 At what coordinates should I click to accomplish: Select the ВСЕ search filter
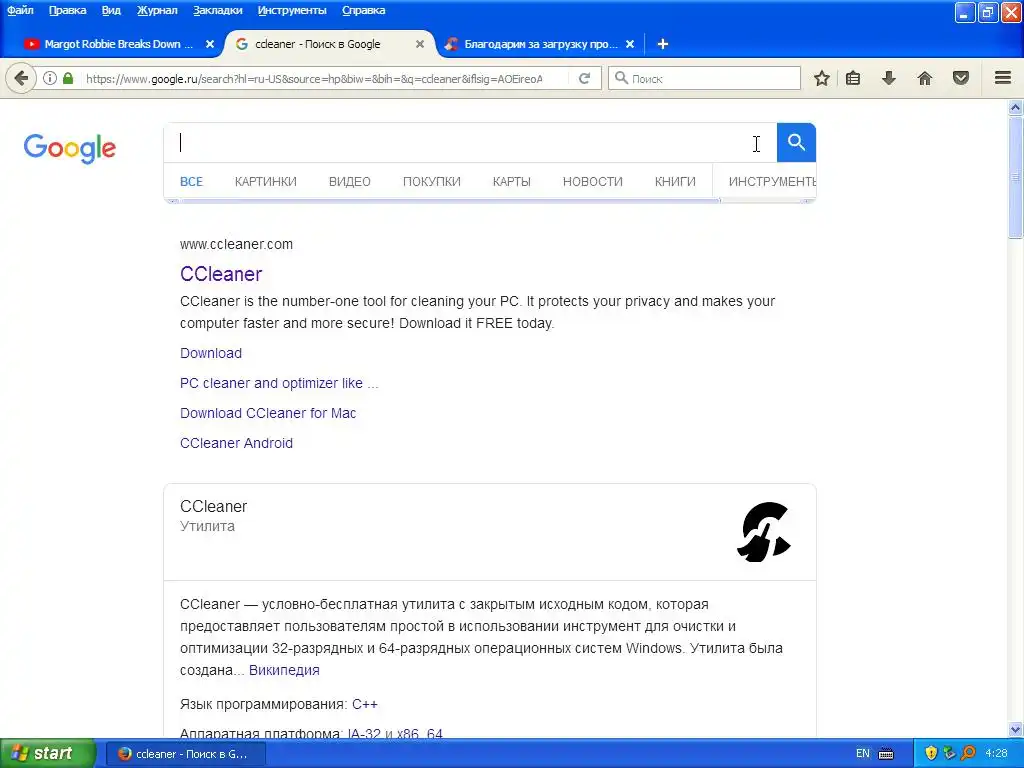(191, 182)
